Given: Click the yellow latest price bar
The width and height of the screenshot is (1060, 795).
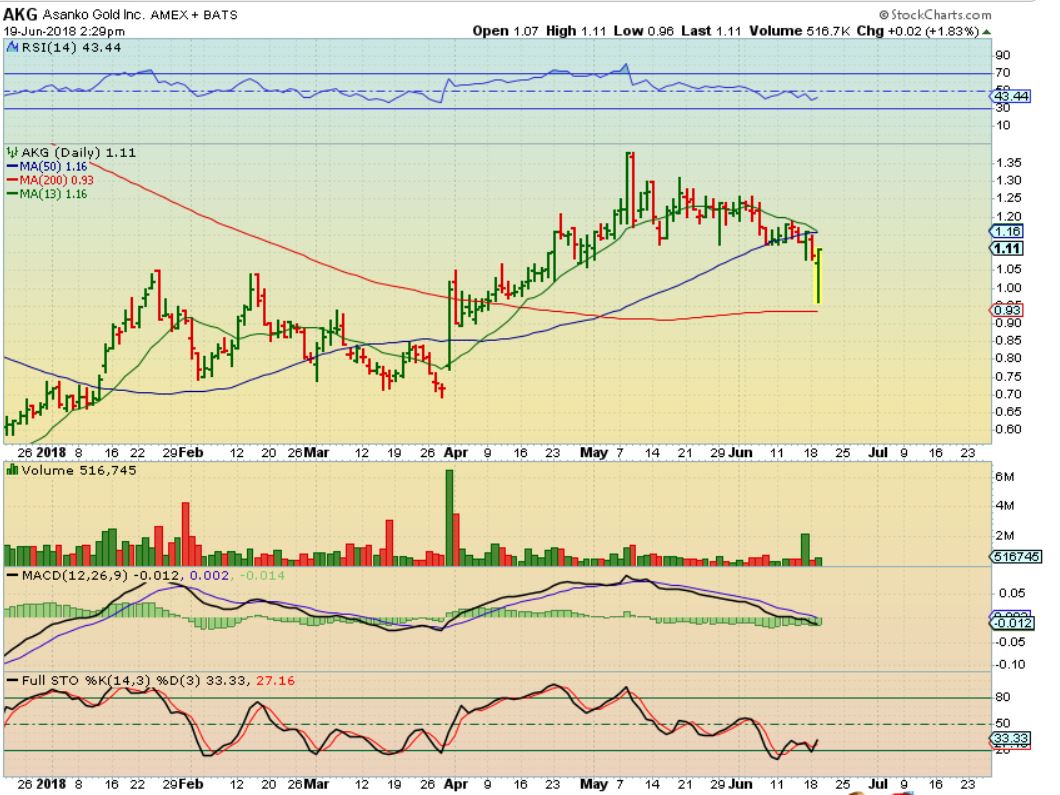Looking at the screenshot, I should [x=818, y=276].
